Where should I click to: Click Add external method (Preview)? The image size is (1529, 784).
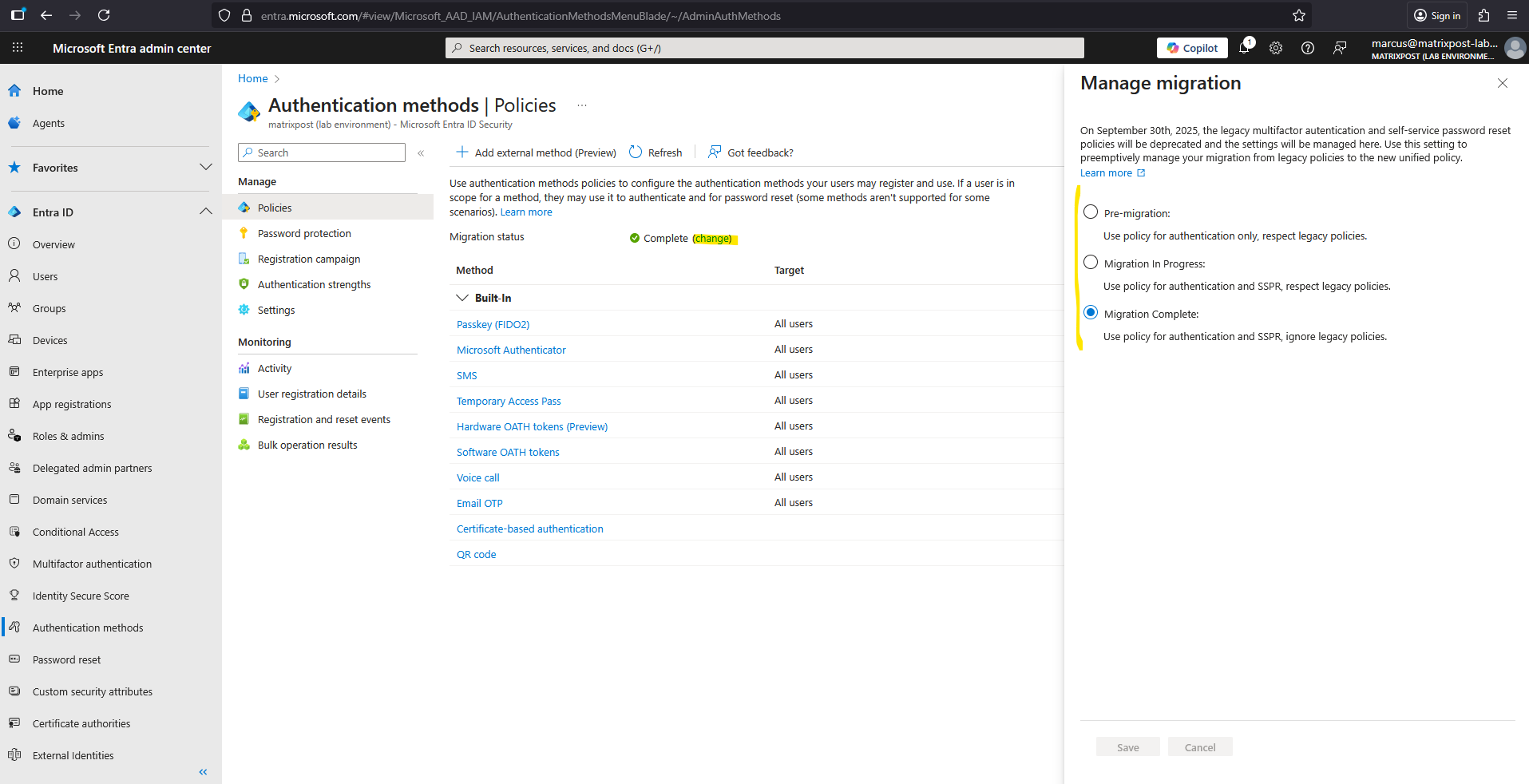[537, 152]
